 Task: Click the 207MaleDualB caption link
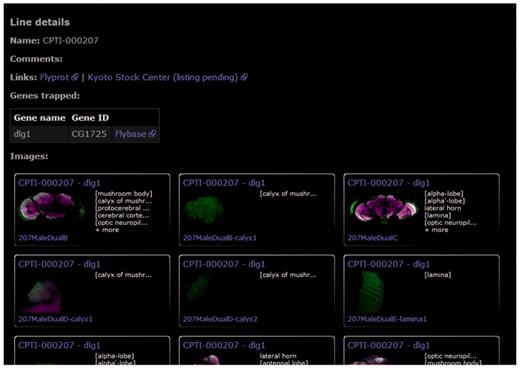(x=43, y=238)
